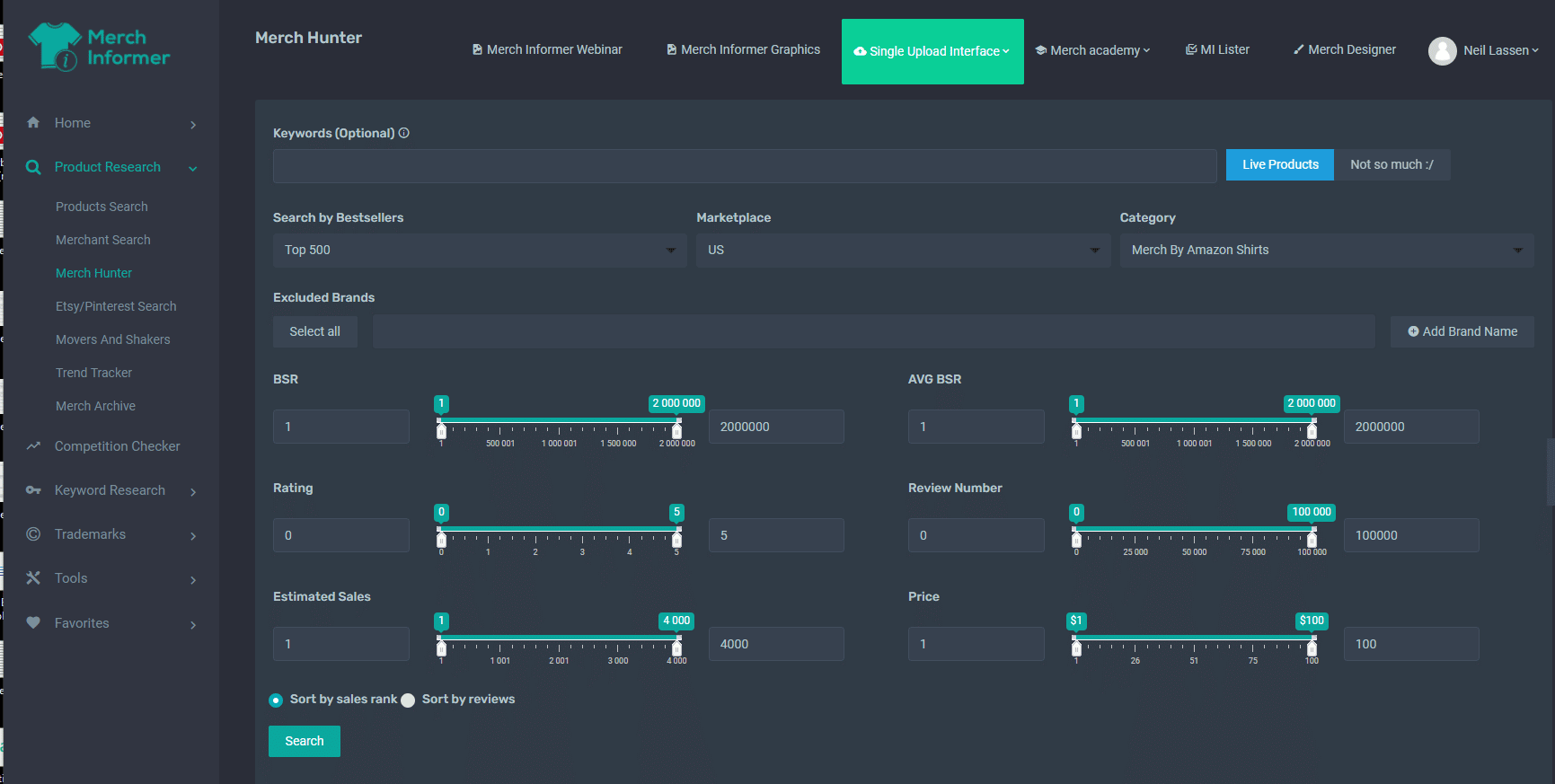This screenshot has height=784, width=1555.
Task: Click the Price maximum value field
Action: [1411, 644]
